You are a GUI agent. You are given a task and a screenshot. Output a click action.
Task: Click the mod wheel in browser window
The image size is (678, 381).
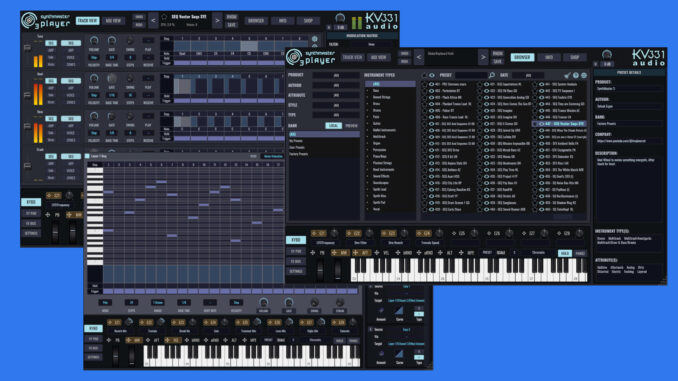[x=337, y=270]
